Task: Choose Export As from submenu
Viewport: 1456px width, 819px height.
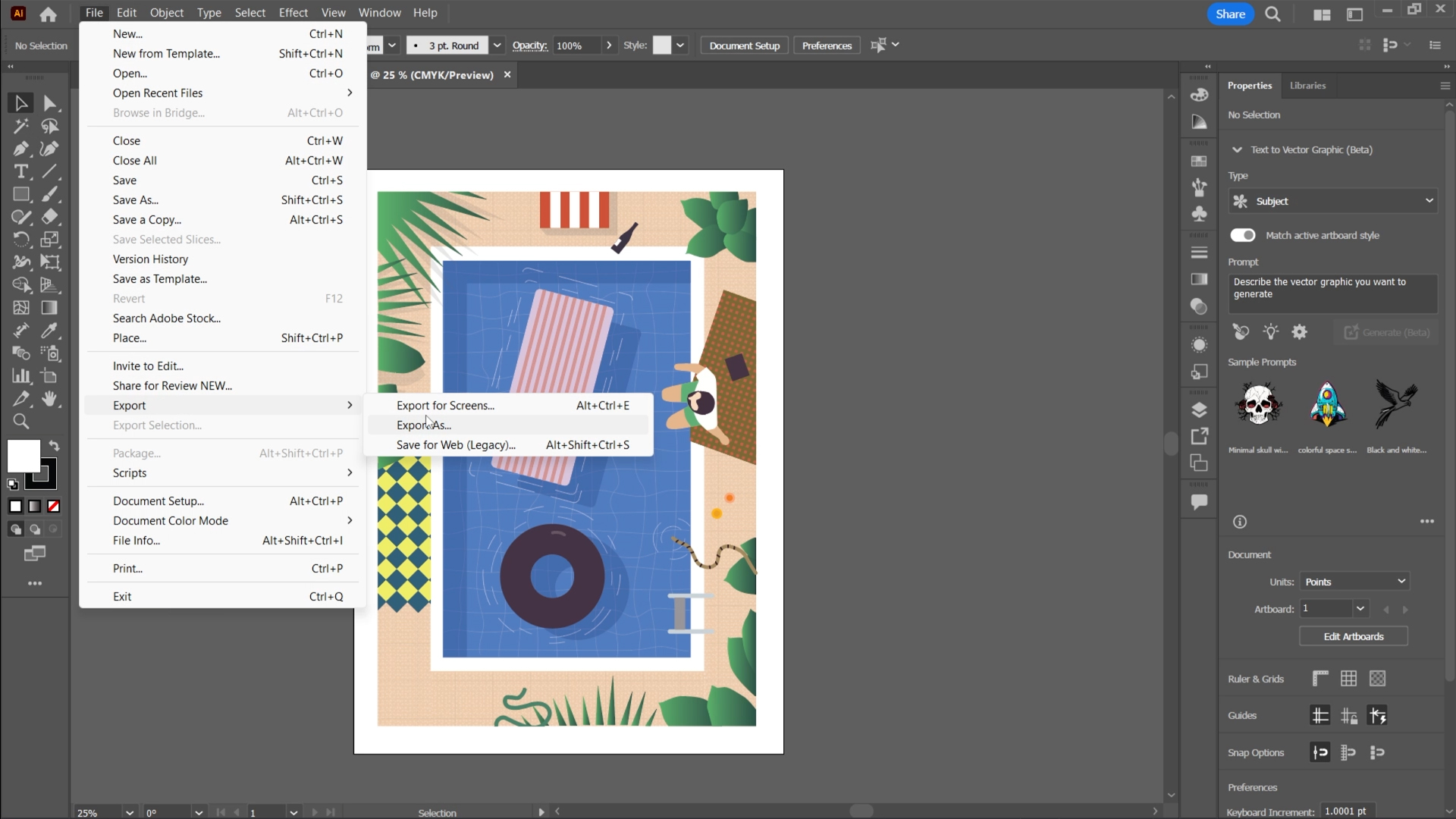Action: (x=424, y=425)
